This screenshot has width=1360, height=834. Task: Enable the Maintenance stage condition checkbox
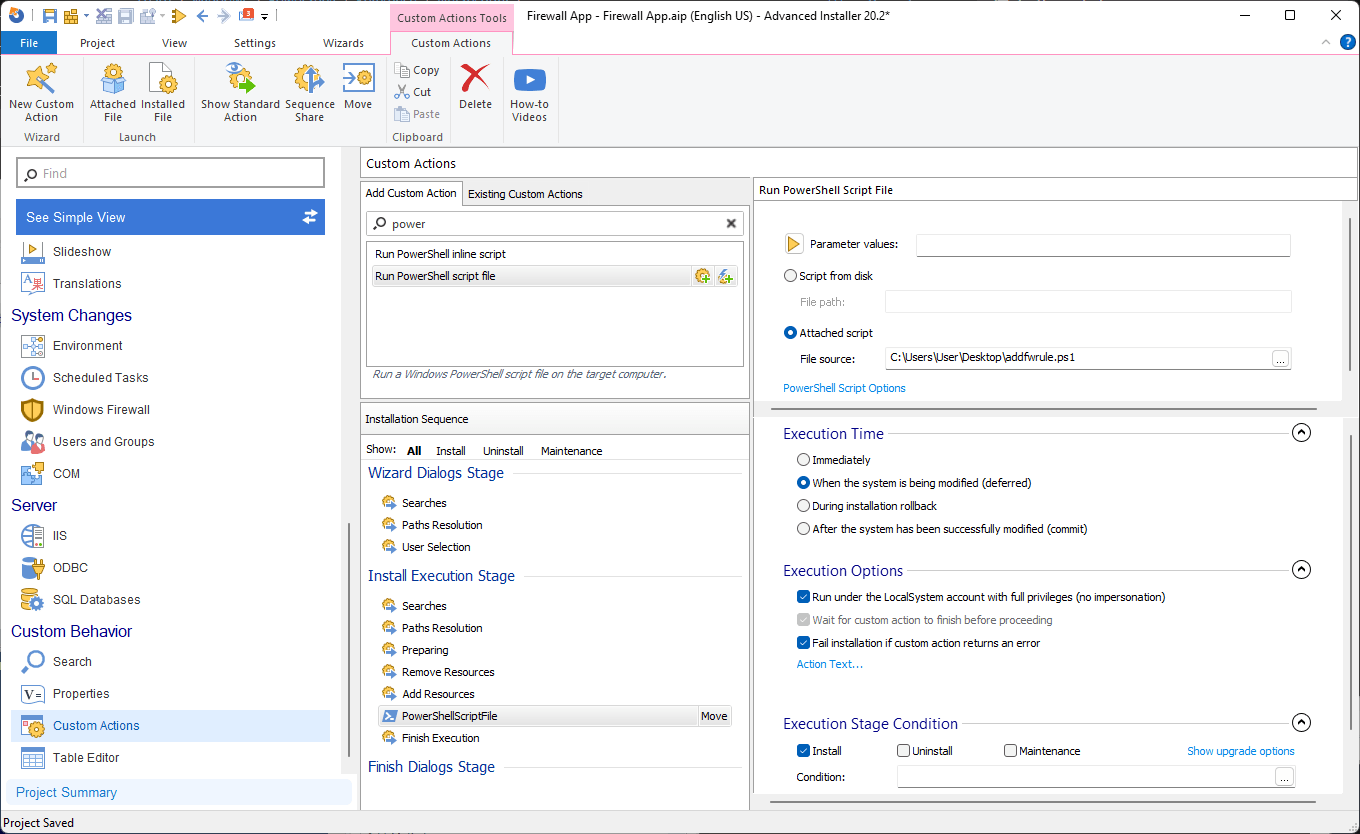(x=1010, y=751)
